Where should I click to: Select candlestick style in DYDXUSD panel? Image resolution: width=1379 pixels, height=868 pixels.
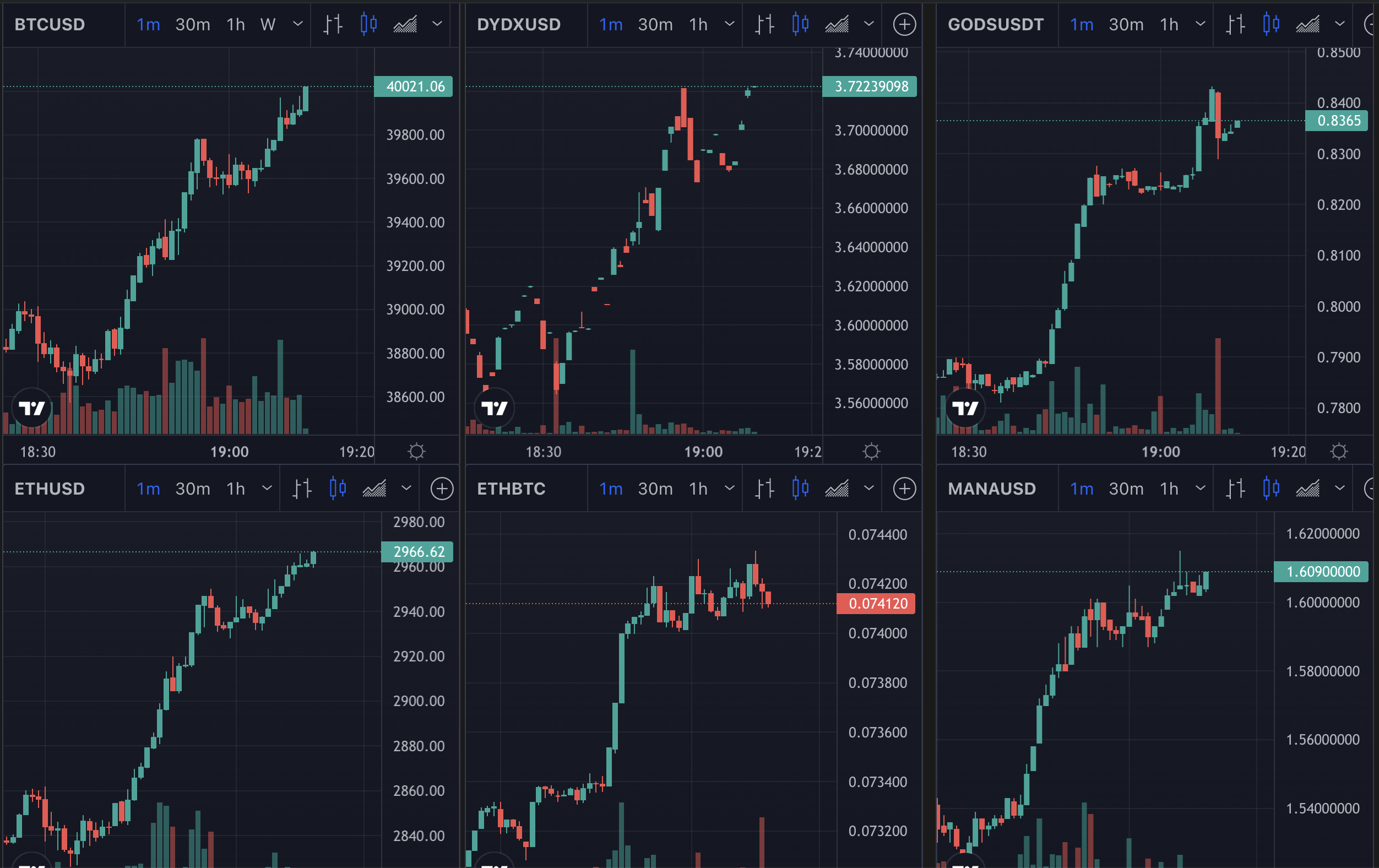point(801,24)
